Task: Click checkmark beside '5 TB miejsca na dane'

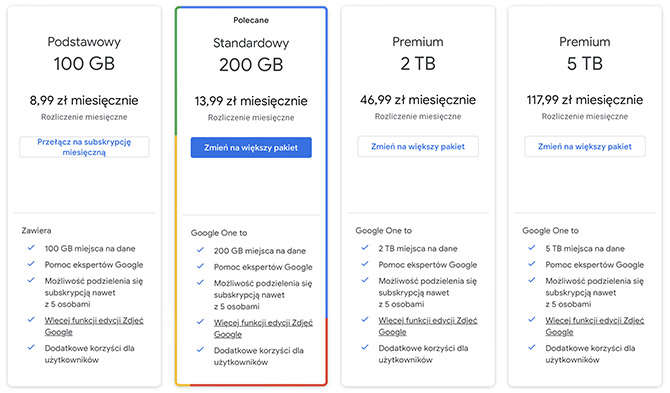Action: click(532, 248)
